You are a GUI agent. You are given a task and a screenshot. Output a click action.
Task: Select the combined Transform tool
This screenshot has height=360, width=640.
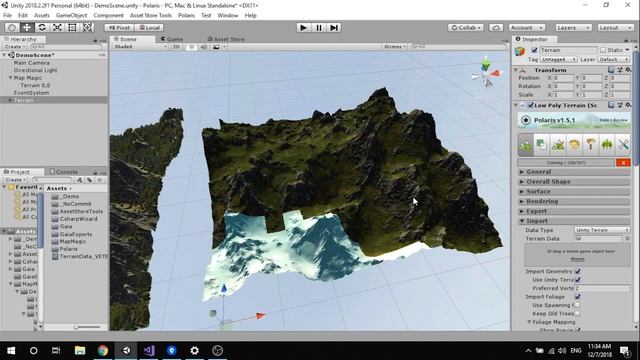pos(87,27)
